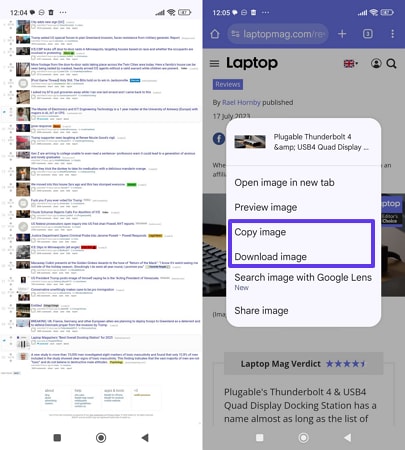Tap Wi-Fi status icon on left phone

click(171, 12)
